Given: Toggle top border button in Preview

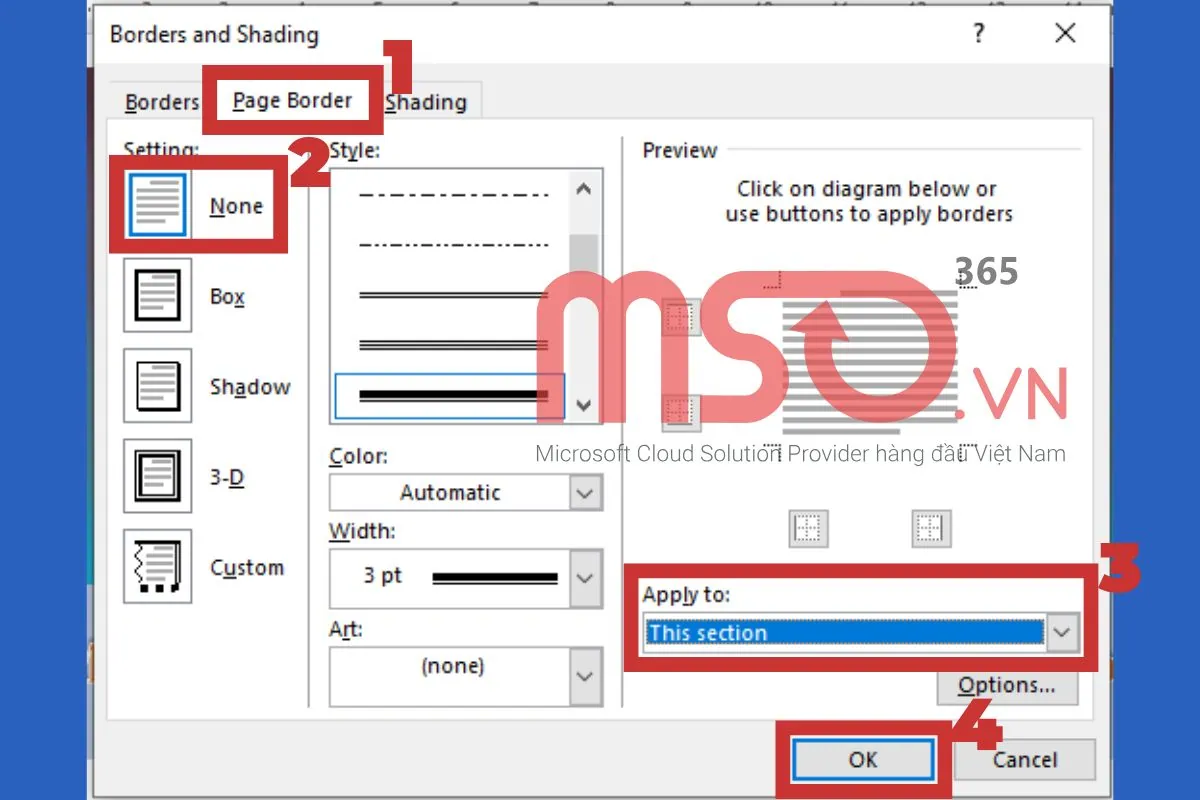Looking at the screenshot, I should tap(679, 318).
